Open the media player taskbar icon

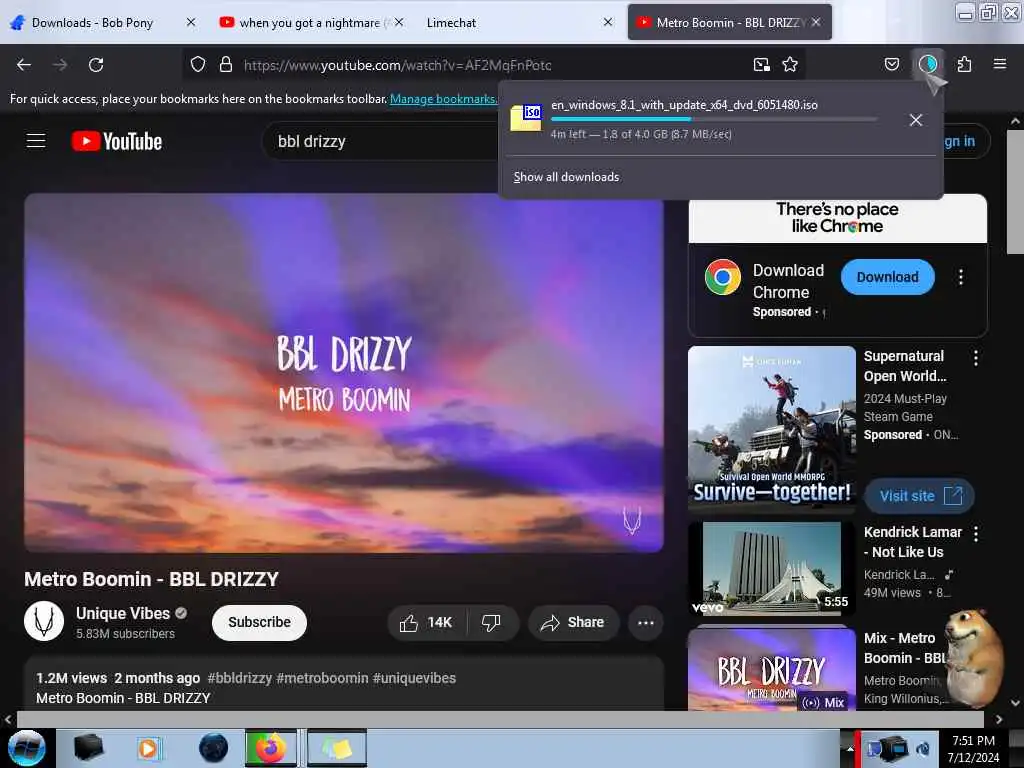pos(148,748)
